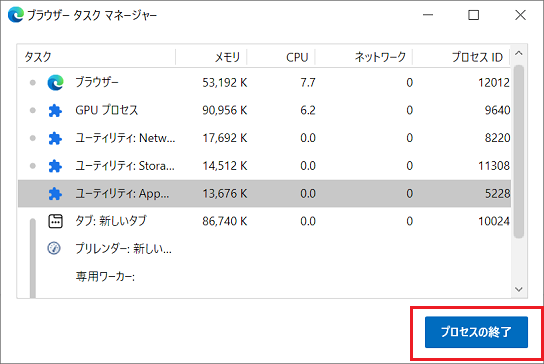The width and height of the screenshot is (544, 364).
Task: Click the scrollbar up arrow in task list
Action: [519, 53]
